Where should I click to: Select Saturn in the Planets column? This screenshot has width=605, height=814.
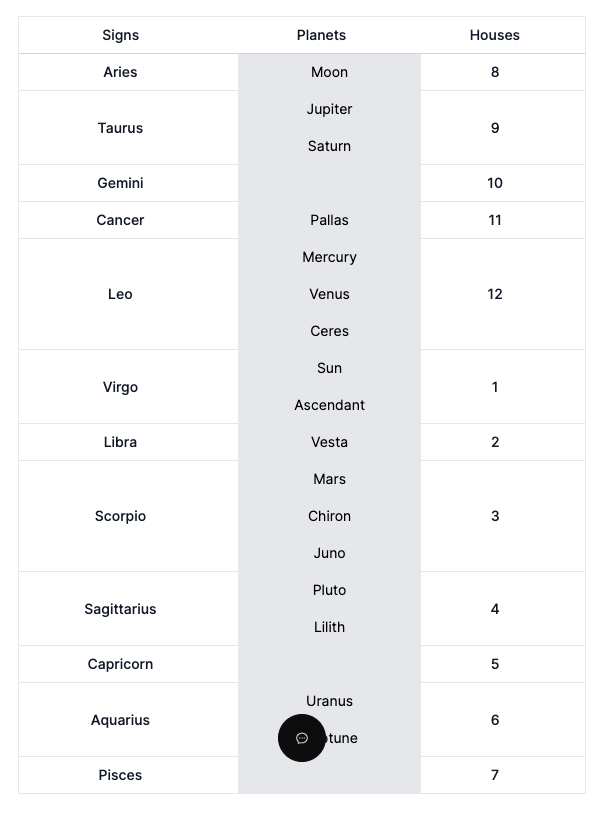(x=329, y=146)
